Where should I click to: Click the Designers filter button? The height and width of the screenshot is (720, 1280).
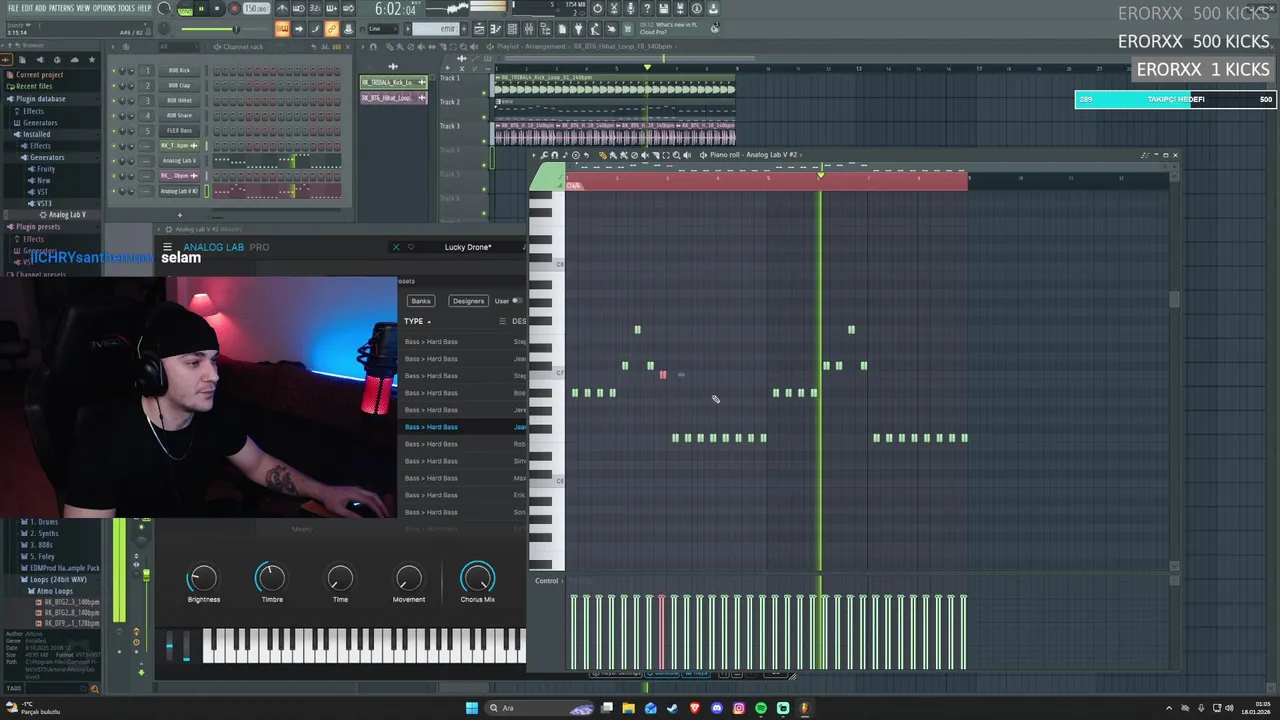click(x=468, y=301)
